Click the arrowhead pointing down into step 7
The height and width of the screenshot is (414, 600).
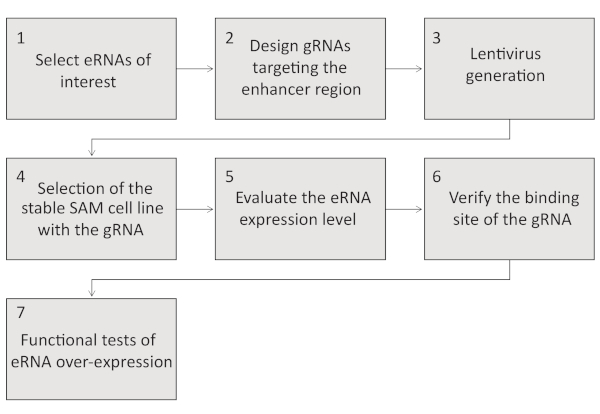click(x=92, y=294)
